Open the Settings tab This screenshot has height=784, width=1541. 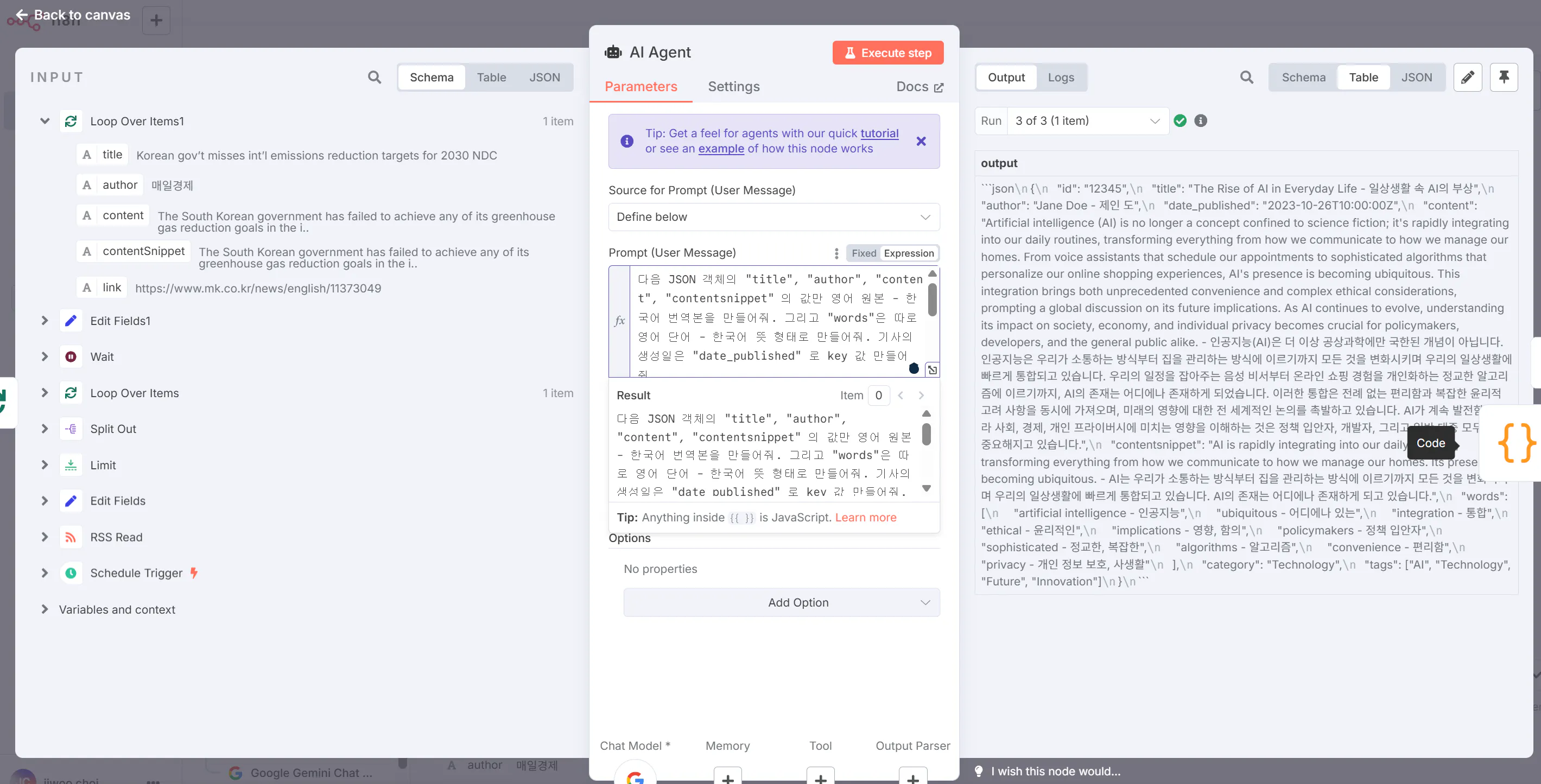pyautogui.click(x=733, y=87)
